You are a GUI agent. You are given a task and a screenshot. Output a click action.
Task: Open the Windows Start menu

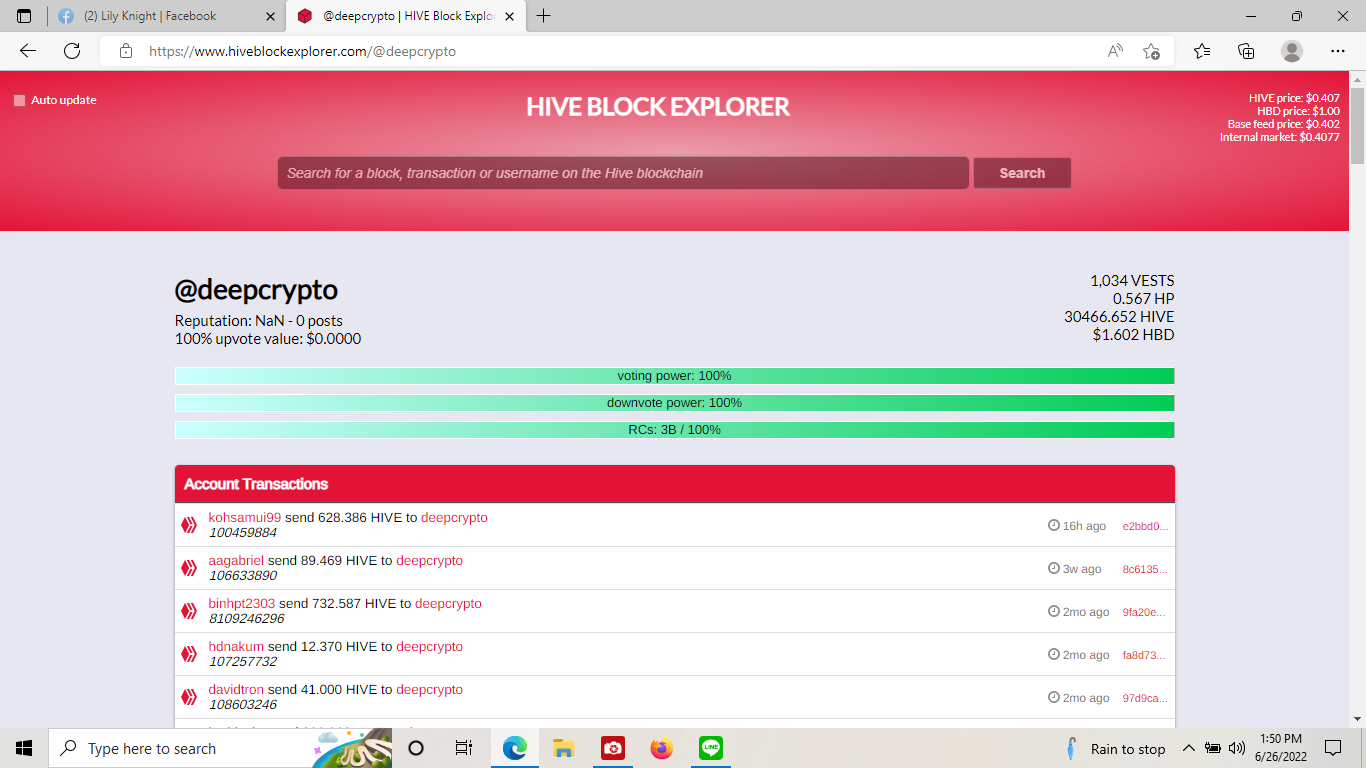pyautogui.click(x=24, y=748)
